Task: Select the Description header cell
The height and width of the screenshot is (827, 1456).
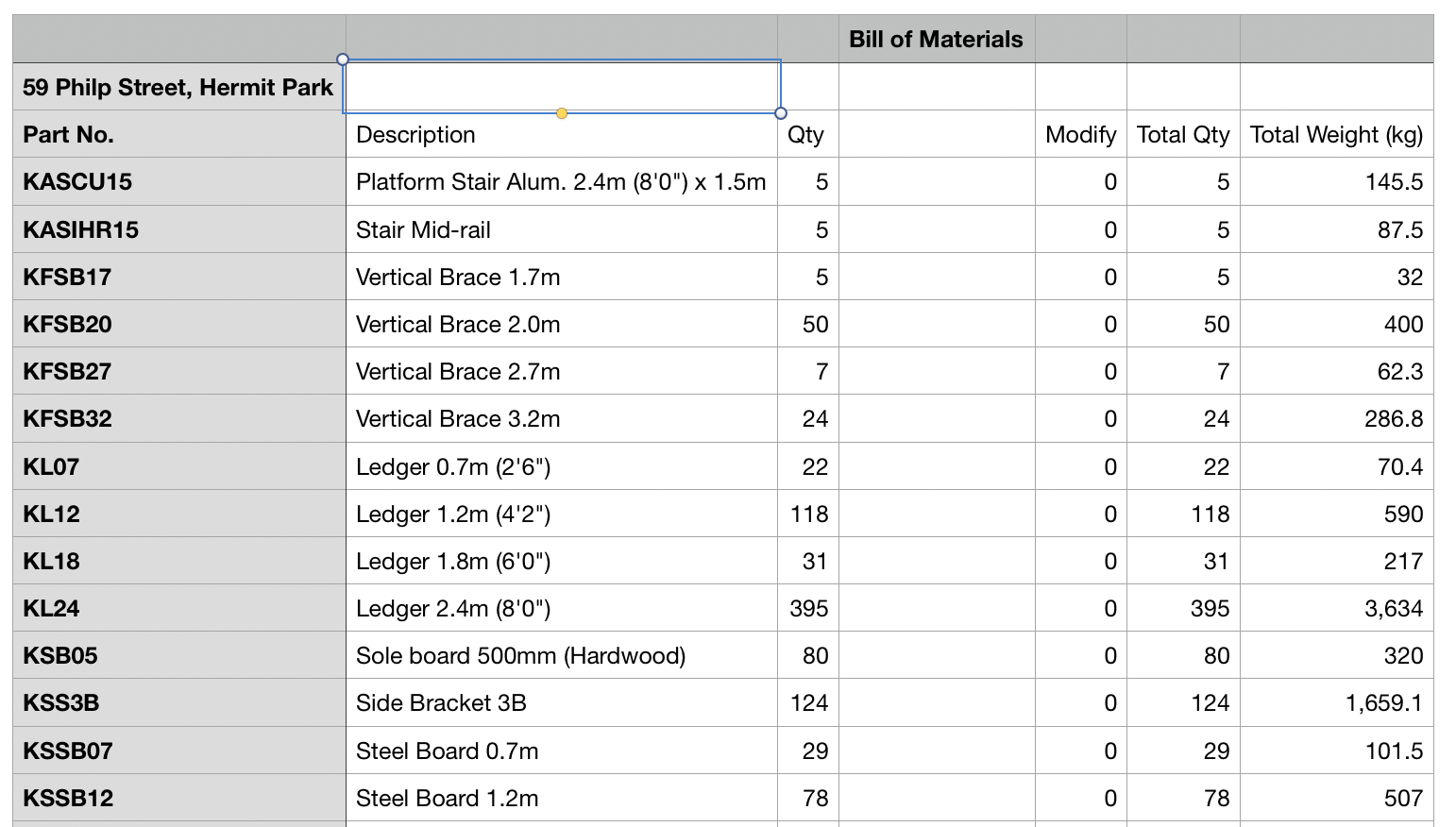Action: pyautogui.click(x=562, y=134)
